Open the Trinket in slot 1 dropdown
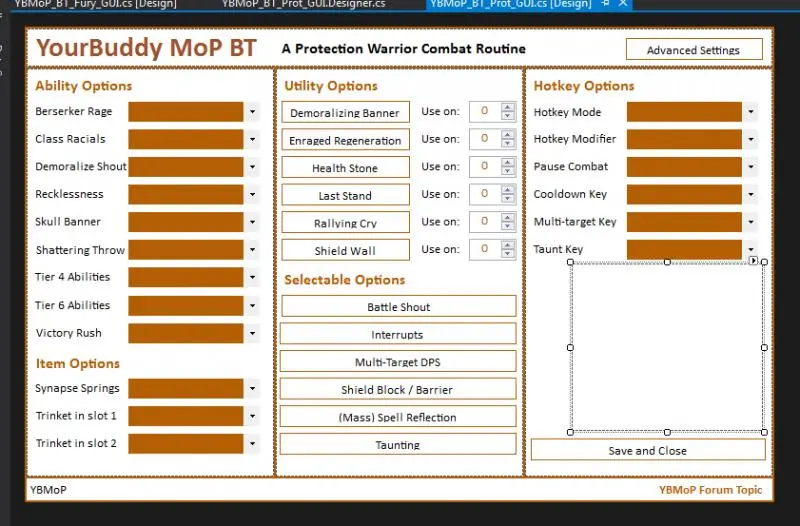 [253, 416]
